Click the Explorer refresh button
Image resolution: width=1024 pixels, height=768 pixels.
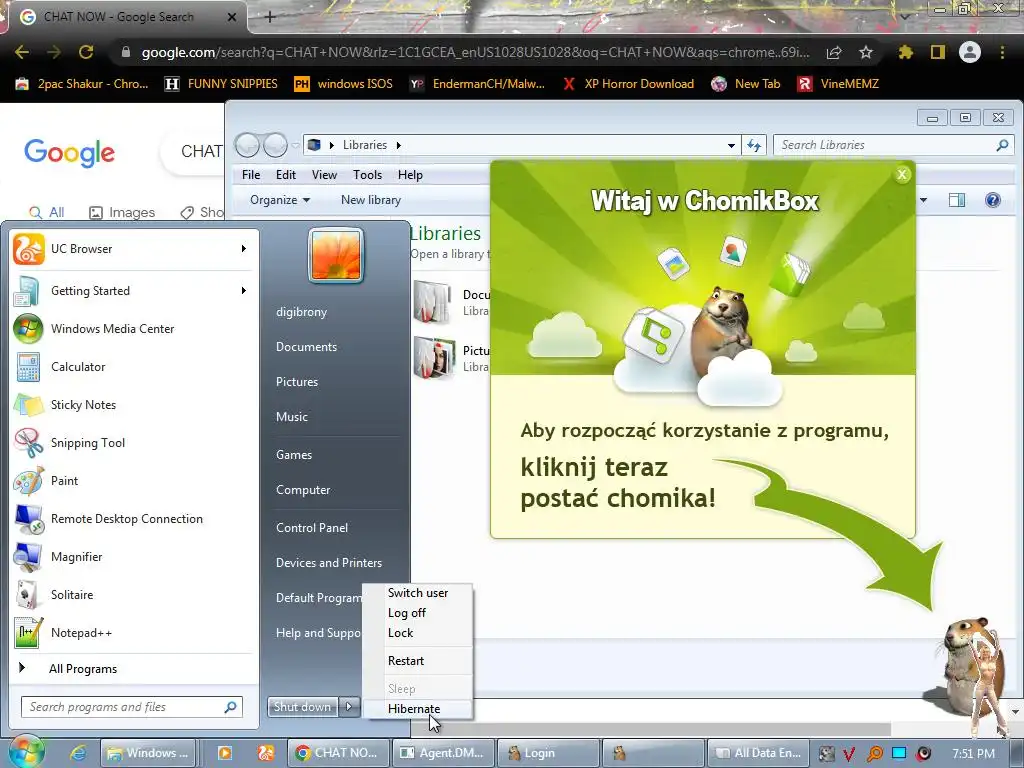754,145
